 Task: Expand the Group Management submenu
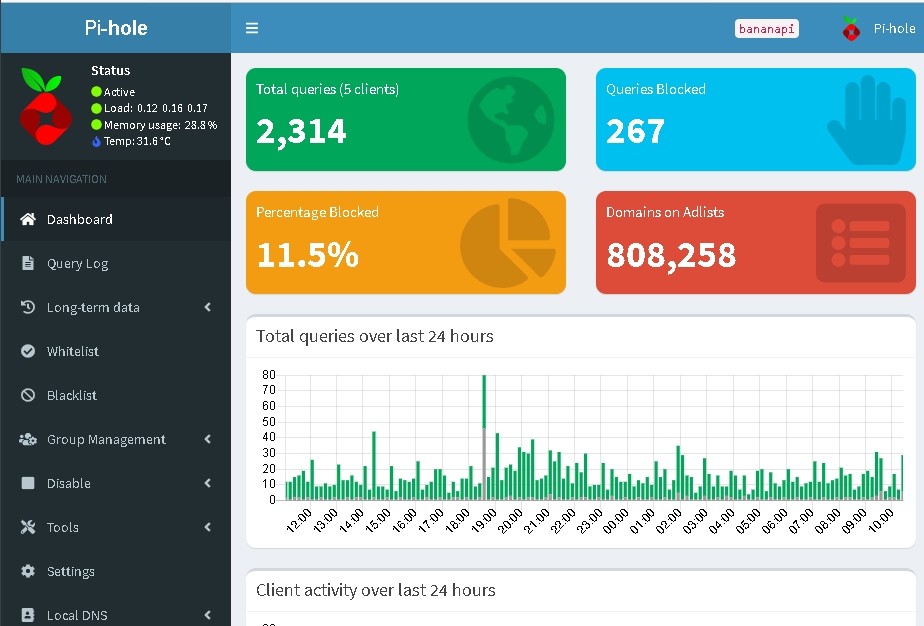tap(207, 439)
